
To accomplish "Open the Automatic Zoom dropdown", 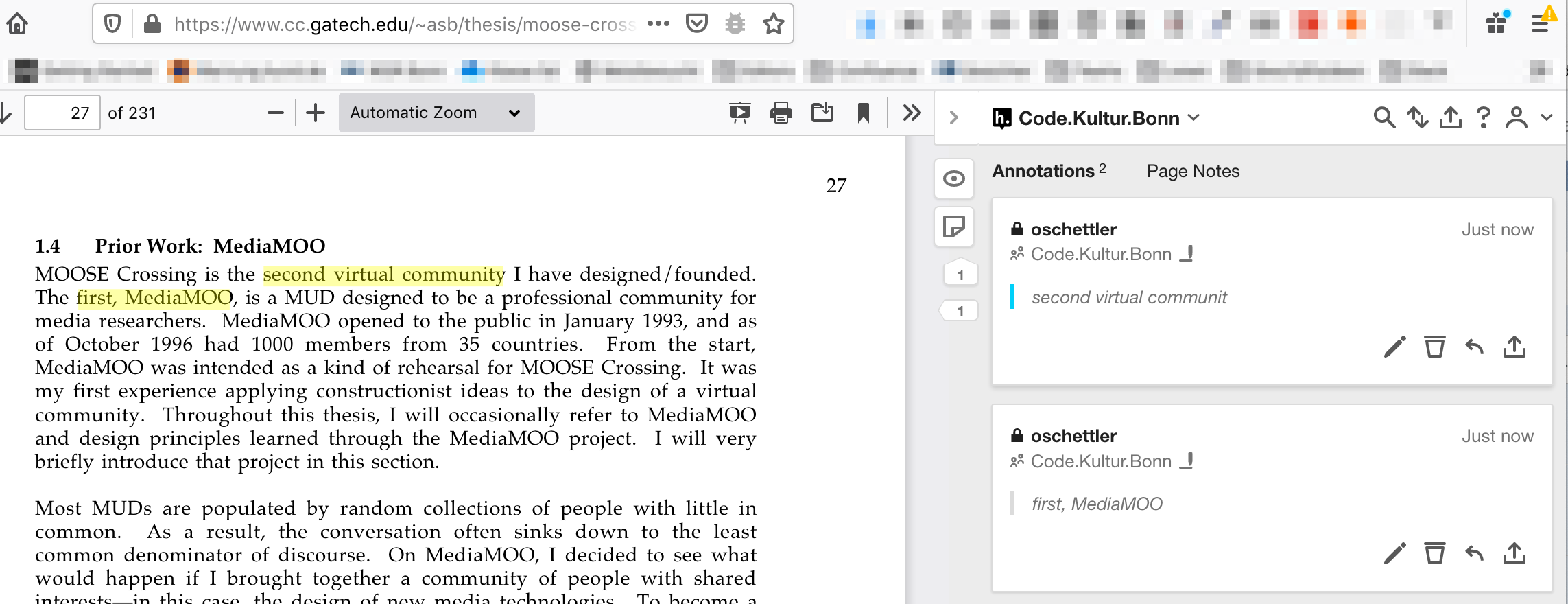I will coord(436,113).
